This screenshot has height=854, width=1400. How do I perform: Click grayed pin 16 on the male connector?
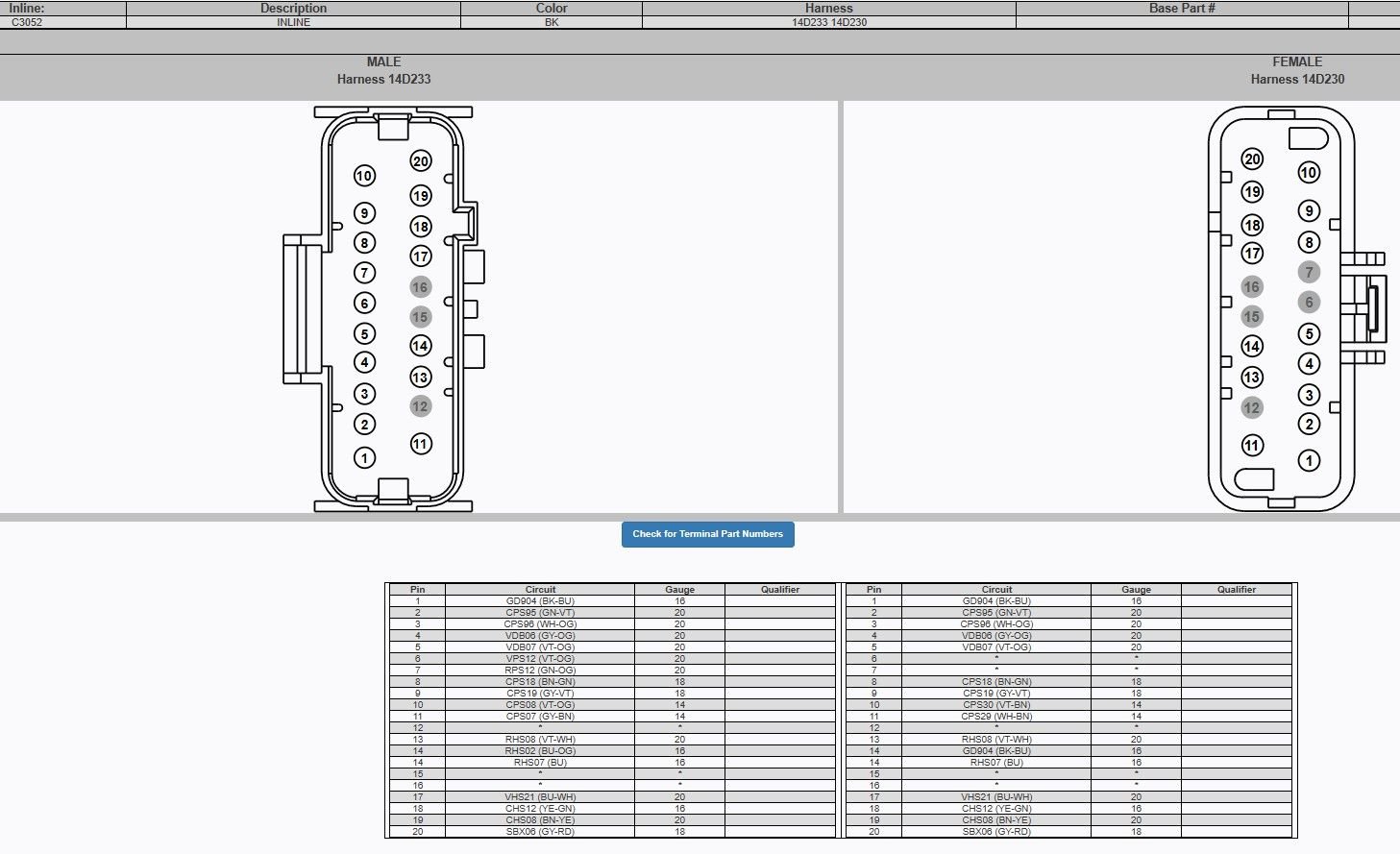[419, 285]
